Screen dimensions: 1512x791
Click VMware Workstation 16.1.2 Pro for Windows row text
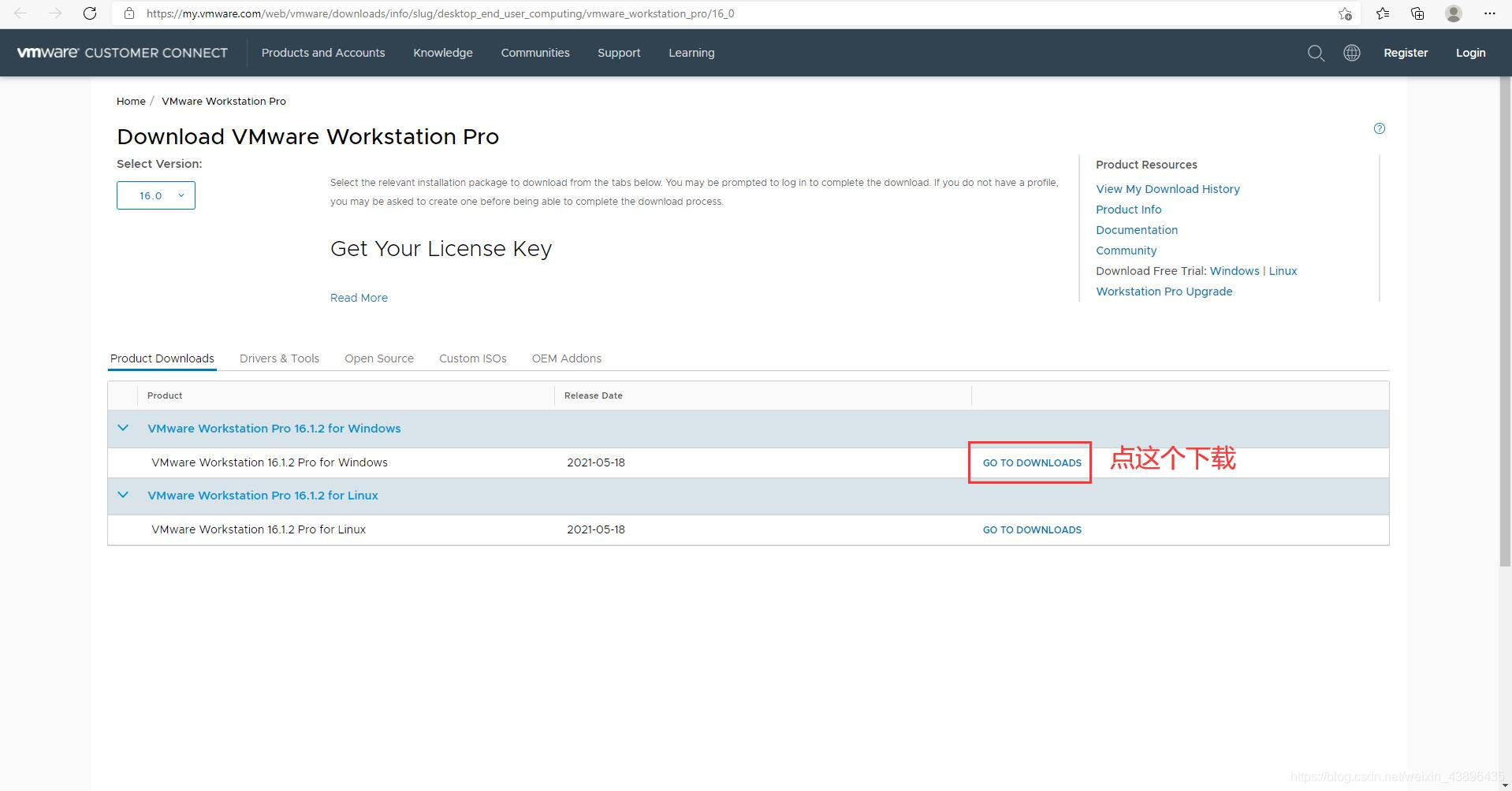tap(270, 462)
